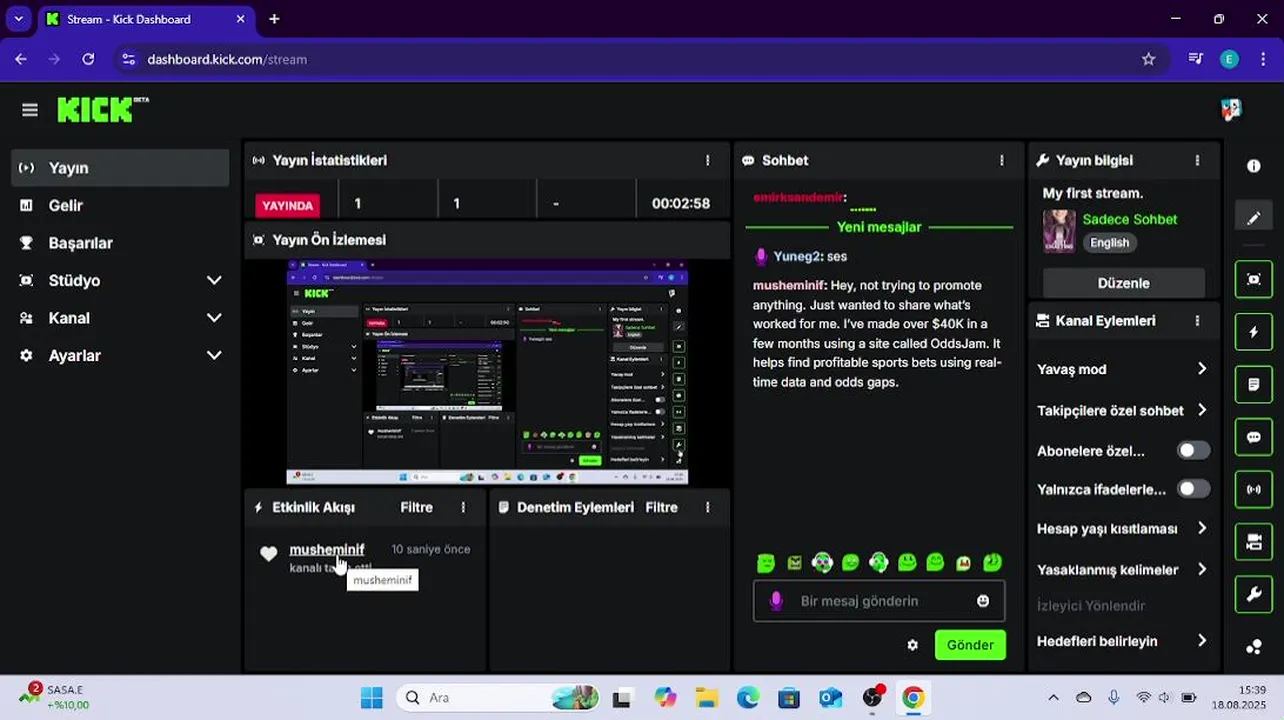
Task: Reload the page in Chrome
Action: (88, 59)
